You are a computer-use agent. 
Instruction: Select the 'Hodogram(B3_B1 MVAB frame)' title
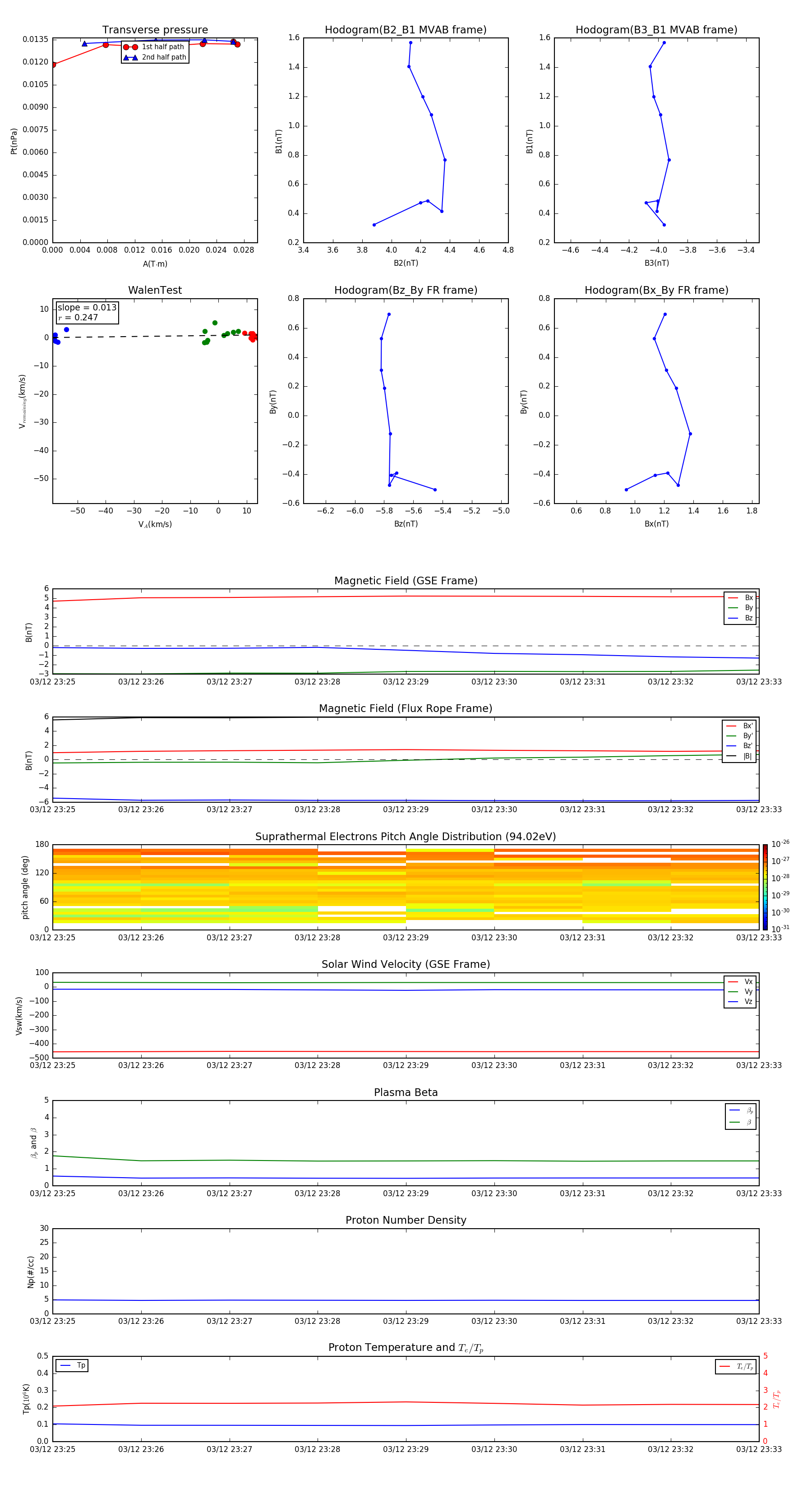(656, 30)
